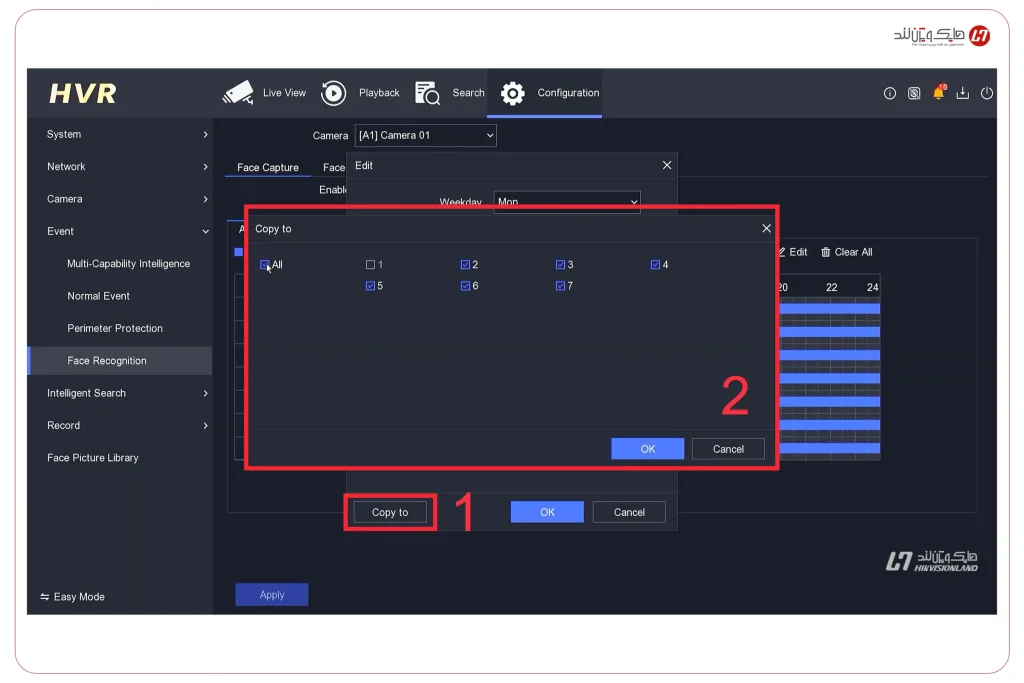Click the power icon in header
The width and height of the screenshot is (1024, 683).
tap(987, 94)
